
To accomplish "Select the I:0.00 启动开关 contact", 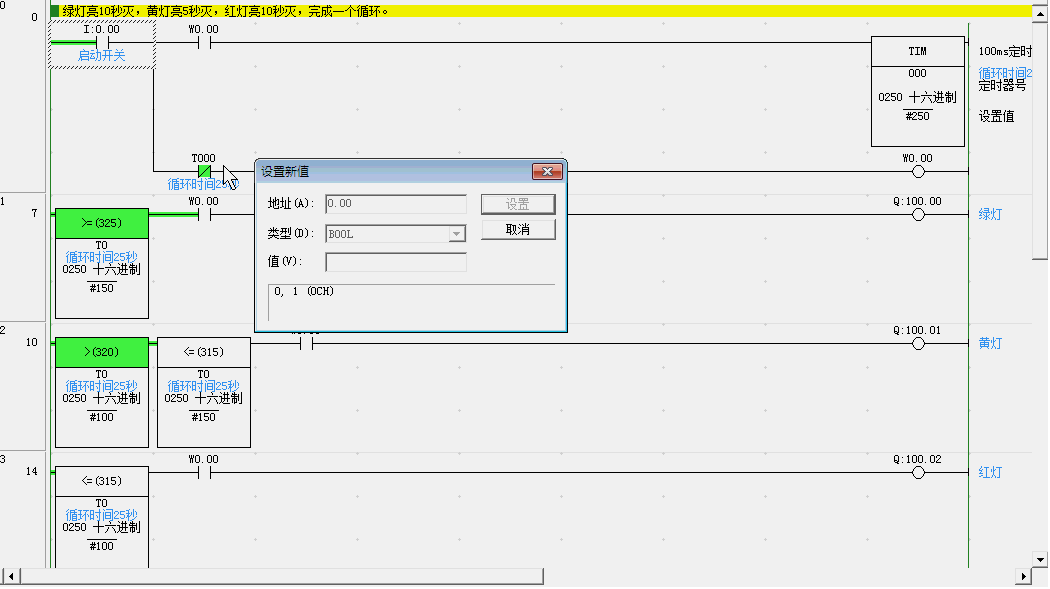I will click(x=102, y=44).
